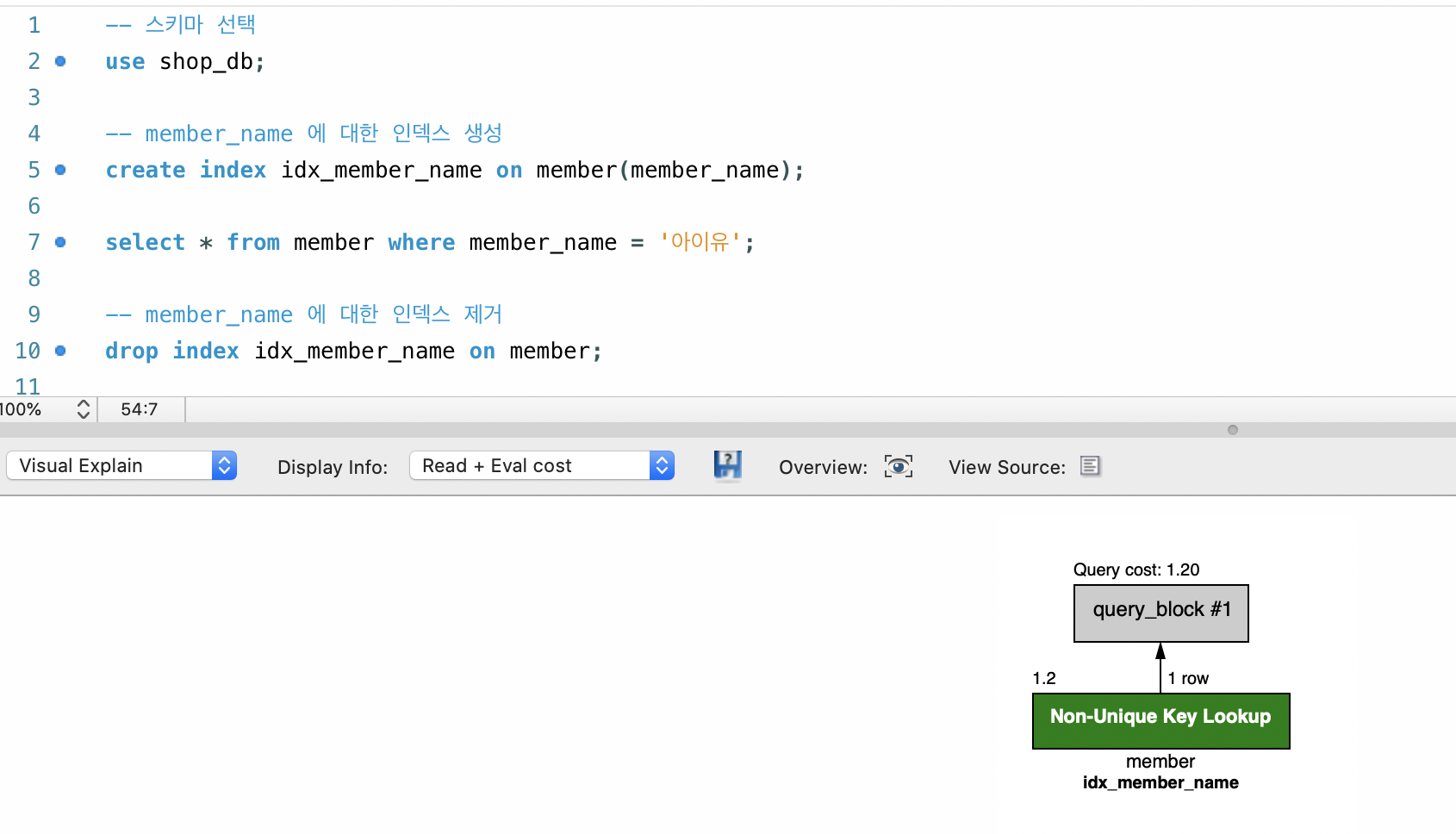Click line number 8 in the gutter
1456x834 pixels.
click(34, 278)
